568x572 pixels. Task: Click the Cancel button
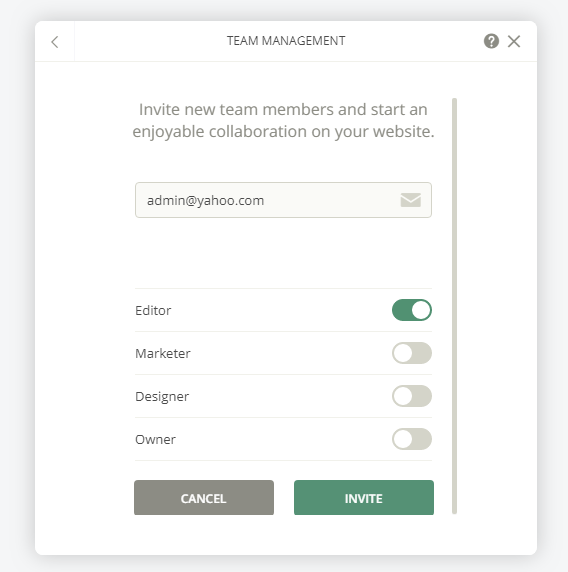[204, 498]
